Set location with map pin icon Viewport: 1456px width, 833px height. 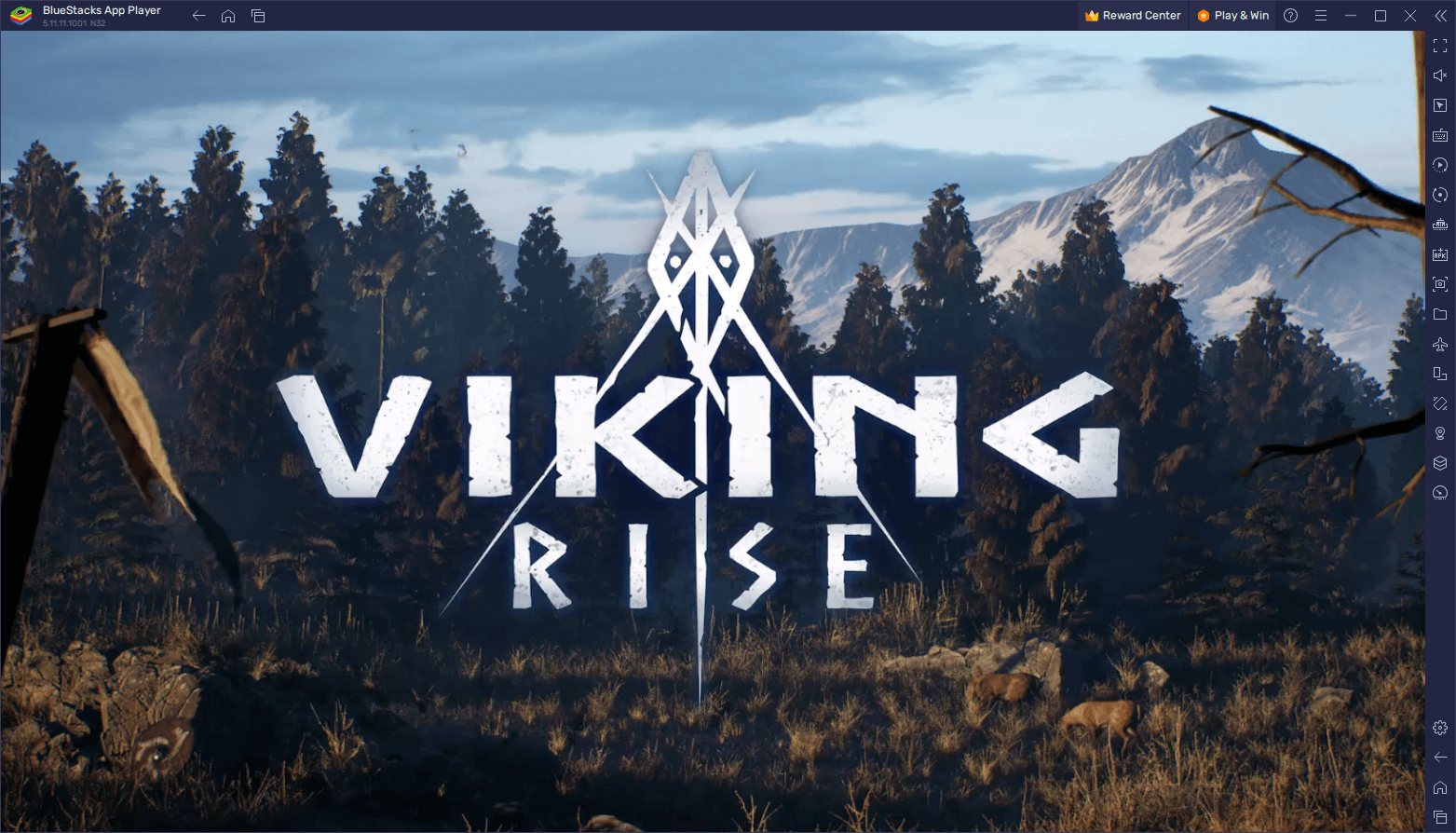pyautogui.click(x=1440, y=433)
